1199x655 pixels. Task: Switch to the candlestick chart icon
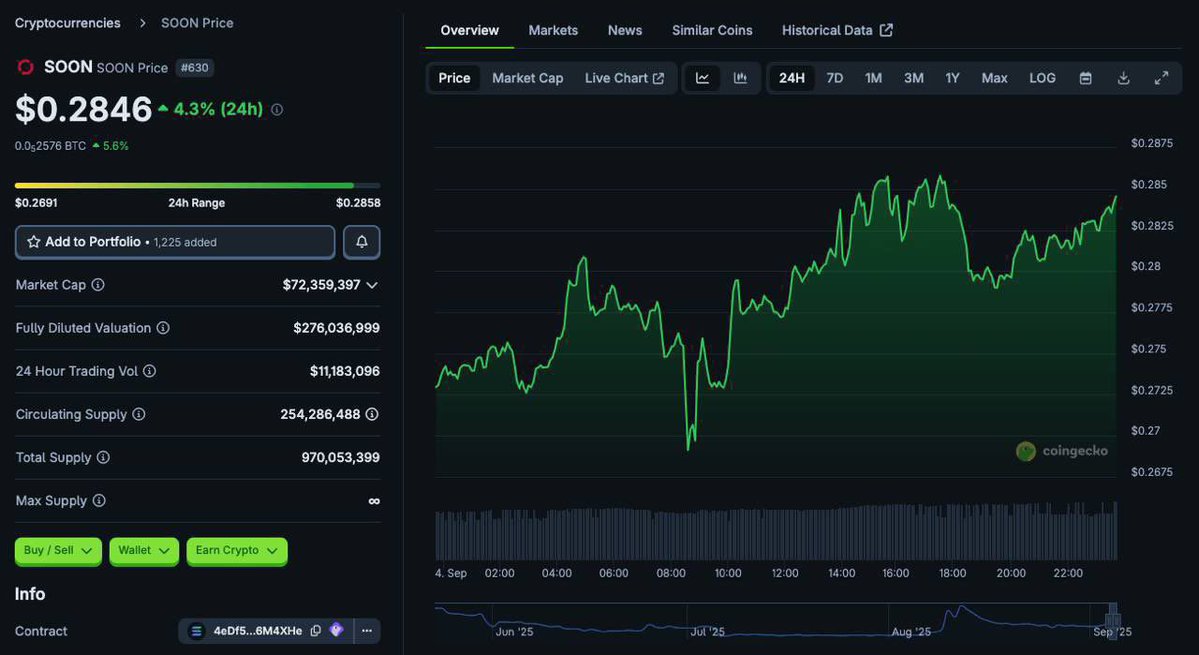point(740,78)
